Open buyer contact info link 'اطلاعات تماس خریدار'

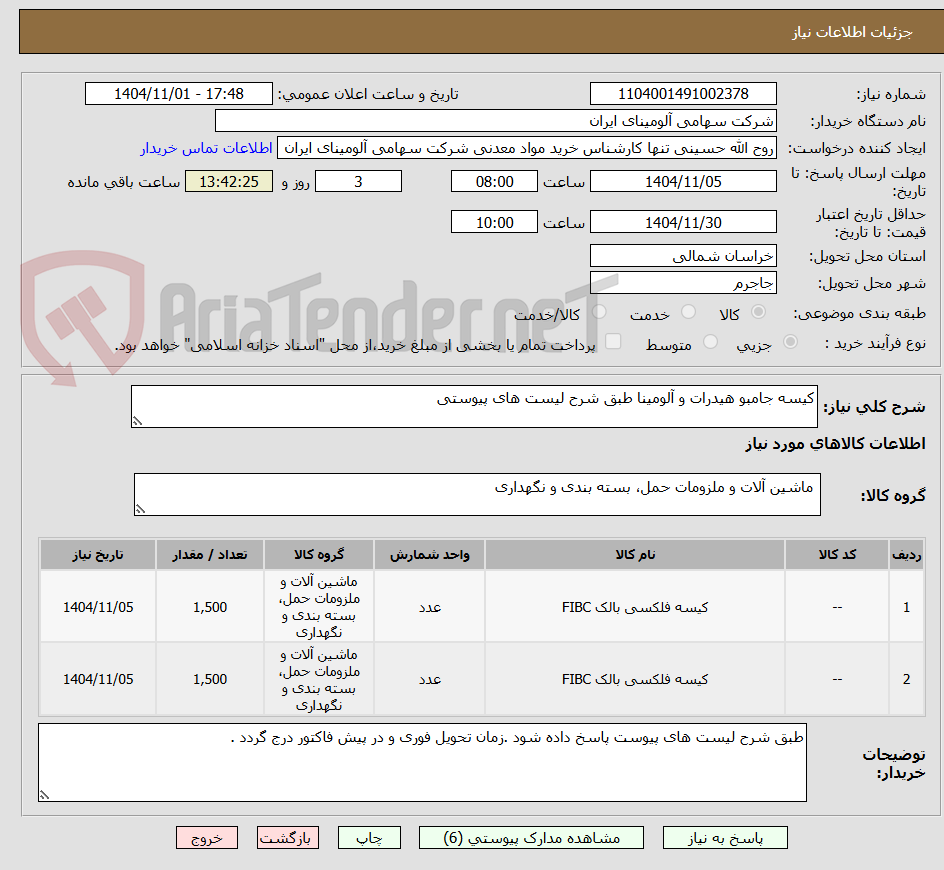[x=206, y=148]
